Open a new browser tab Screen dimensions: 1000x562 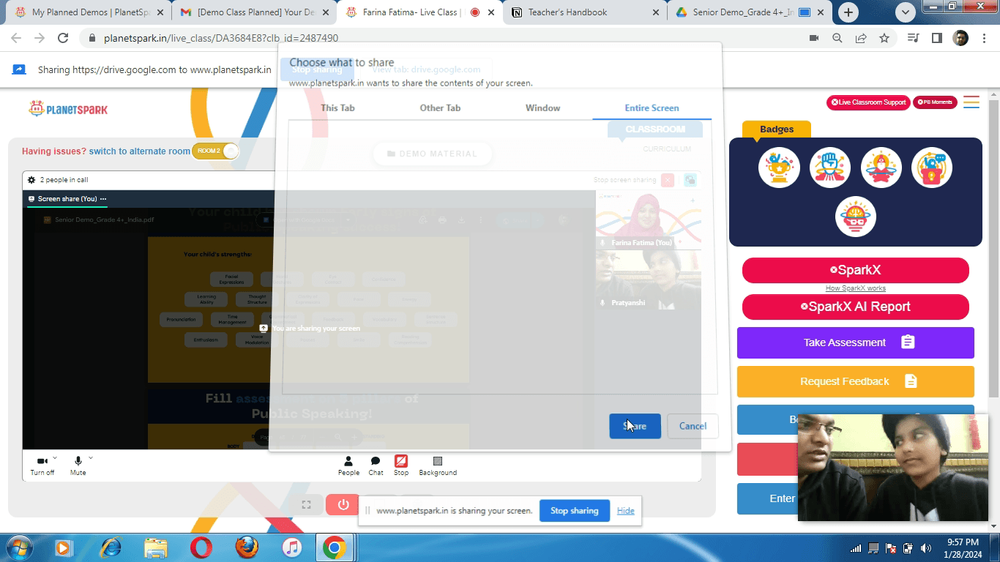[x=848, y=12]
